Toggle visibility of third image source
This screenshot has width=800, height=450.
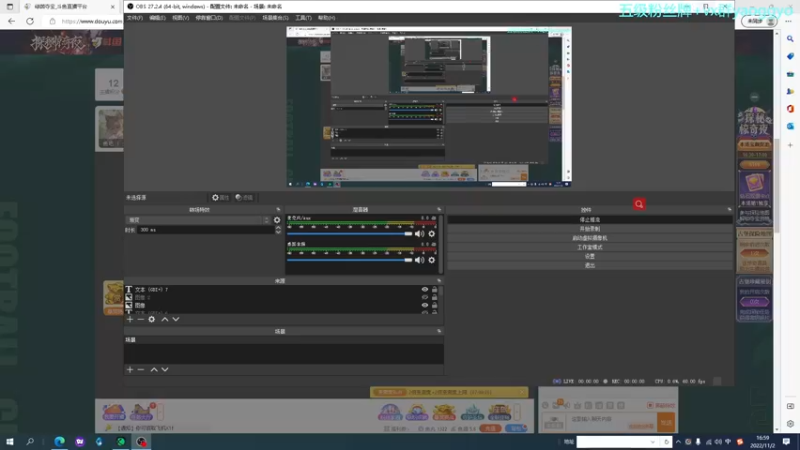pyautogui.click(x=424, y=305)
